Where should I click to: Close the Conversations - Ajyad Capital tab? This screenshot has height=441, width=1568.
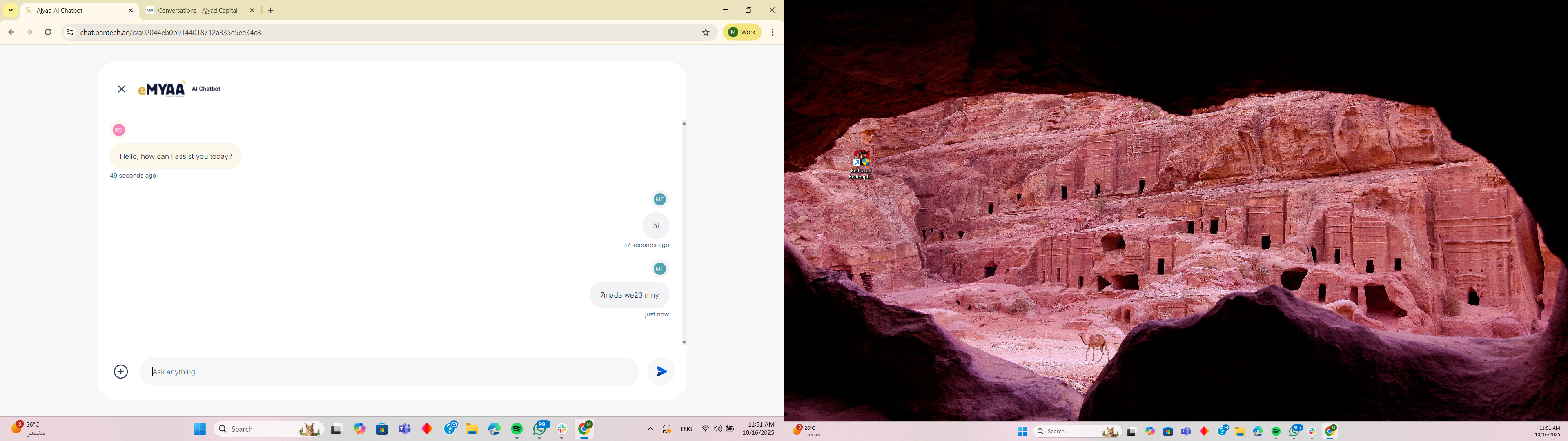pyautogui.click(x=252, y=10)
